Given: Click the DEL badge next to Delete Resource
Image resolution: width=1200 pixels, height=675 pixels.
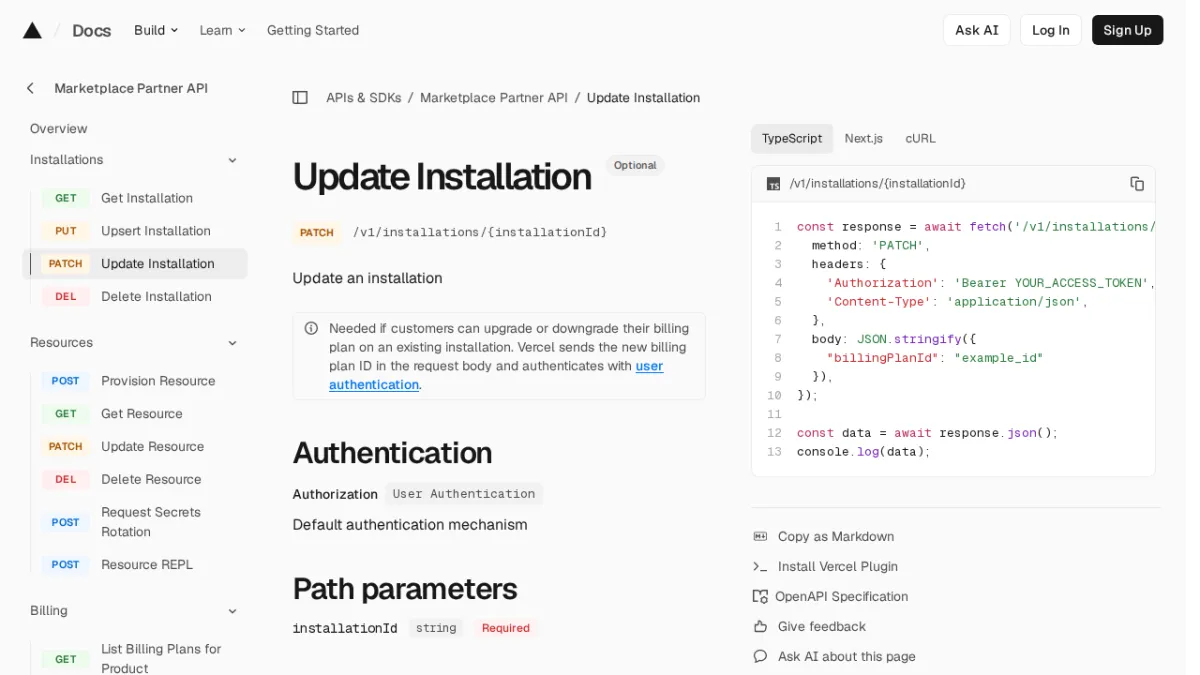Looking at the screenshot, I should (x=66, y=479).
